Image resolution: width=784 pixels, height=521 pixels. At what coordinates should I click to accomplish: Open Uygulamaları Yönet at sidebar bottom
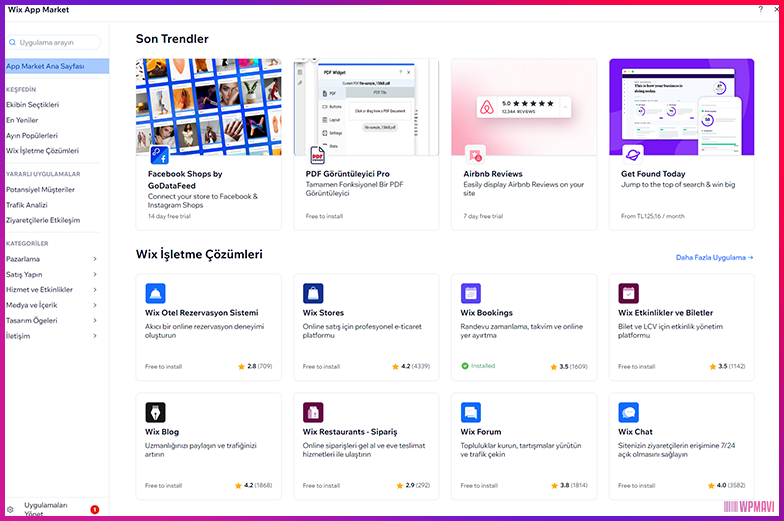(46, 510)
